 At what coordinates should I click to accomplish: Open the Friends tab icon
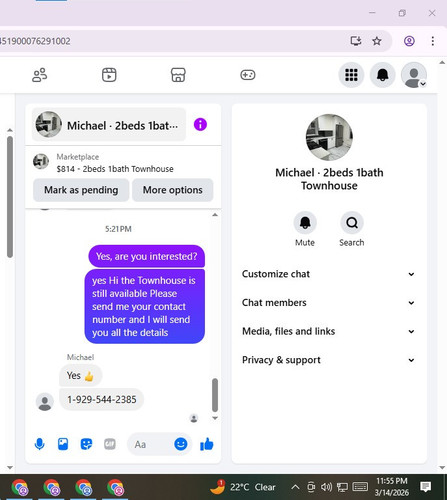click(x=40, y=75)
